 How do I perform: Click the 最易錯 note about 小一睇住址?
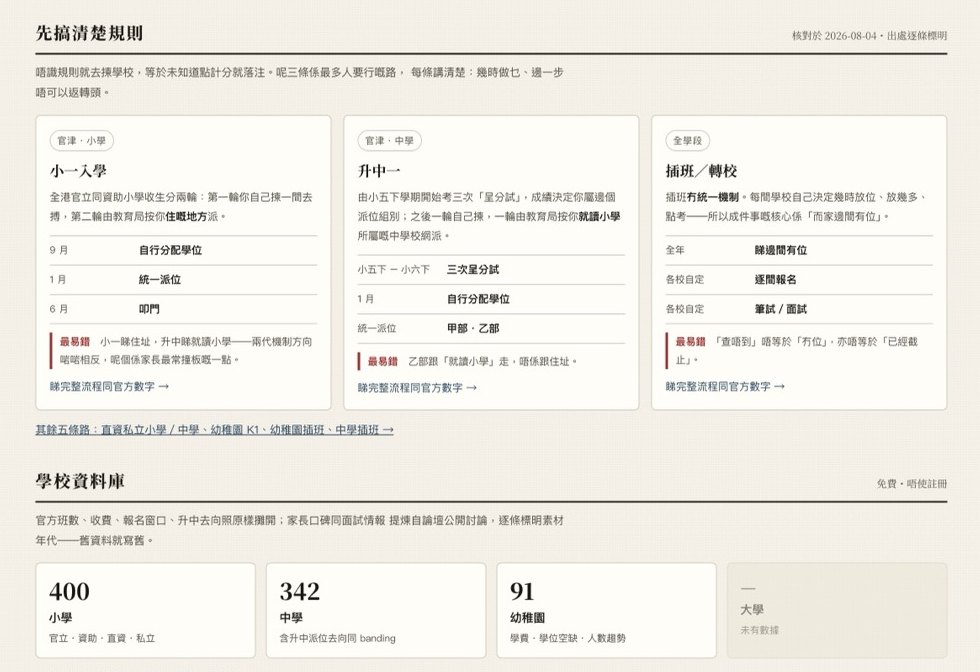[x=183, y=351]
